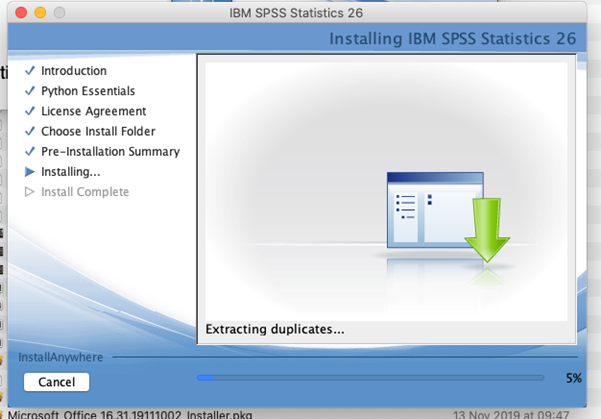Screen dimensions: 601x419
Task: Click the 13 Nov 2019 date in Finder
Action: point(511,414)
